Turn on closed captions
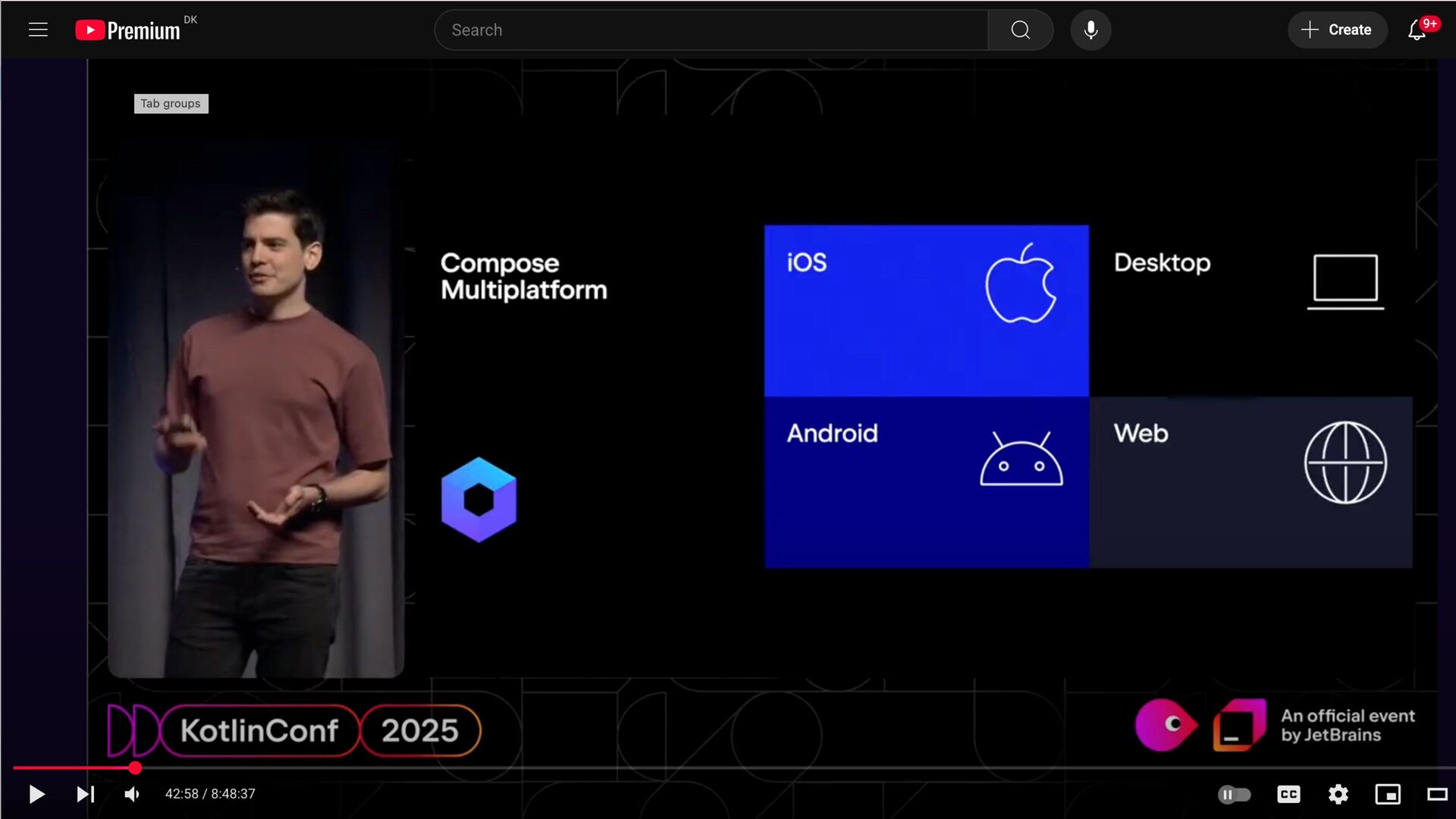This screenshot has width=1456, height=819. (1288, 794)
